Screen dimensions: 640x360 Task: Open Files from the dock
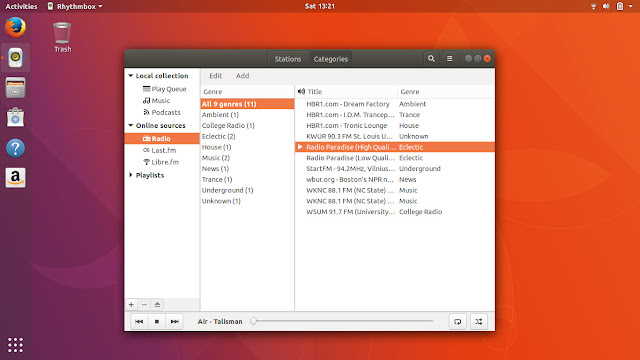tap(15, 88)
